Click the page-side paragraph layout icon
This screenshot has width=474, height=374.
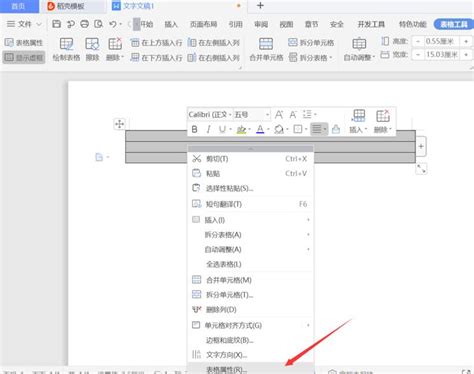coord(100,157)
